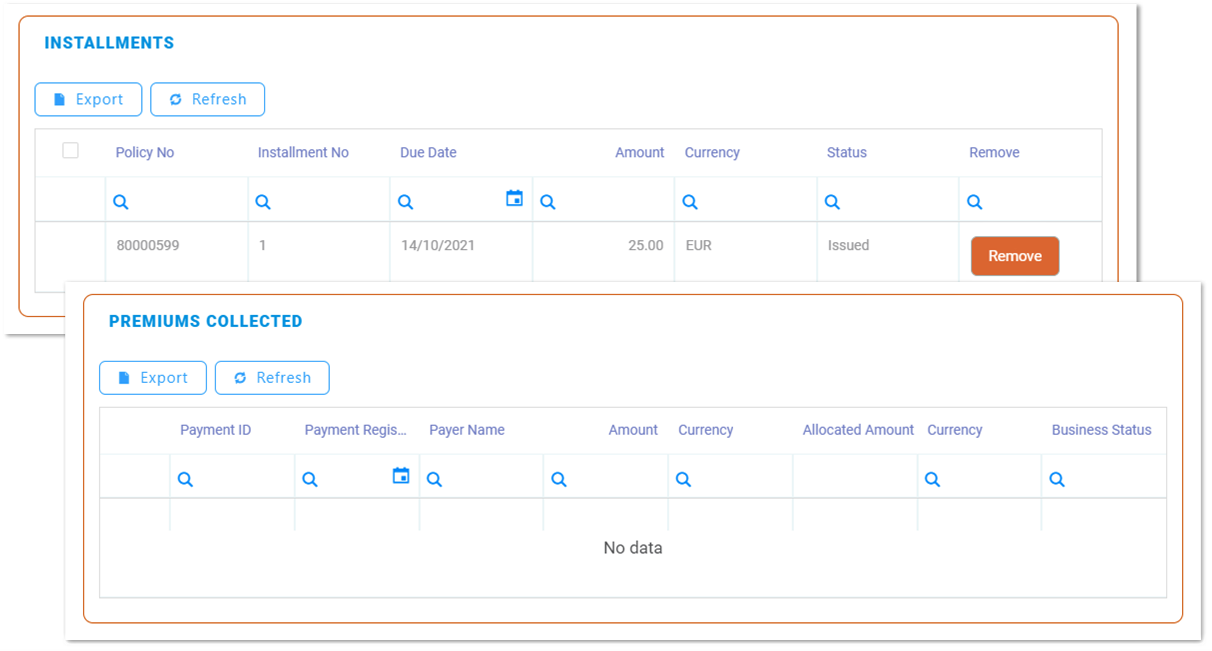
Task: Sort by Allocated Amount column header
Action: (857, 430)
